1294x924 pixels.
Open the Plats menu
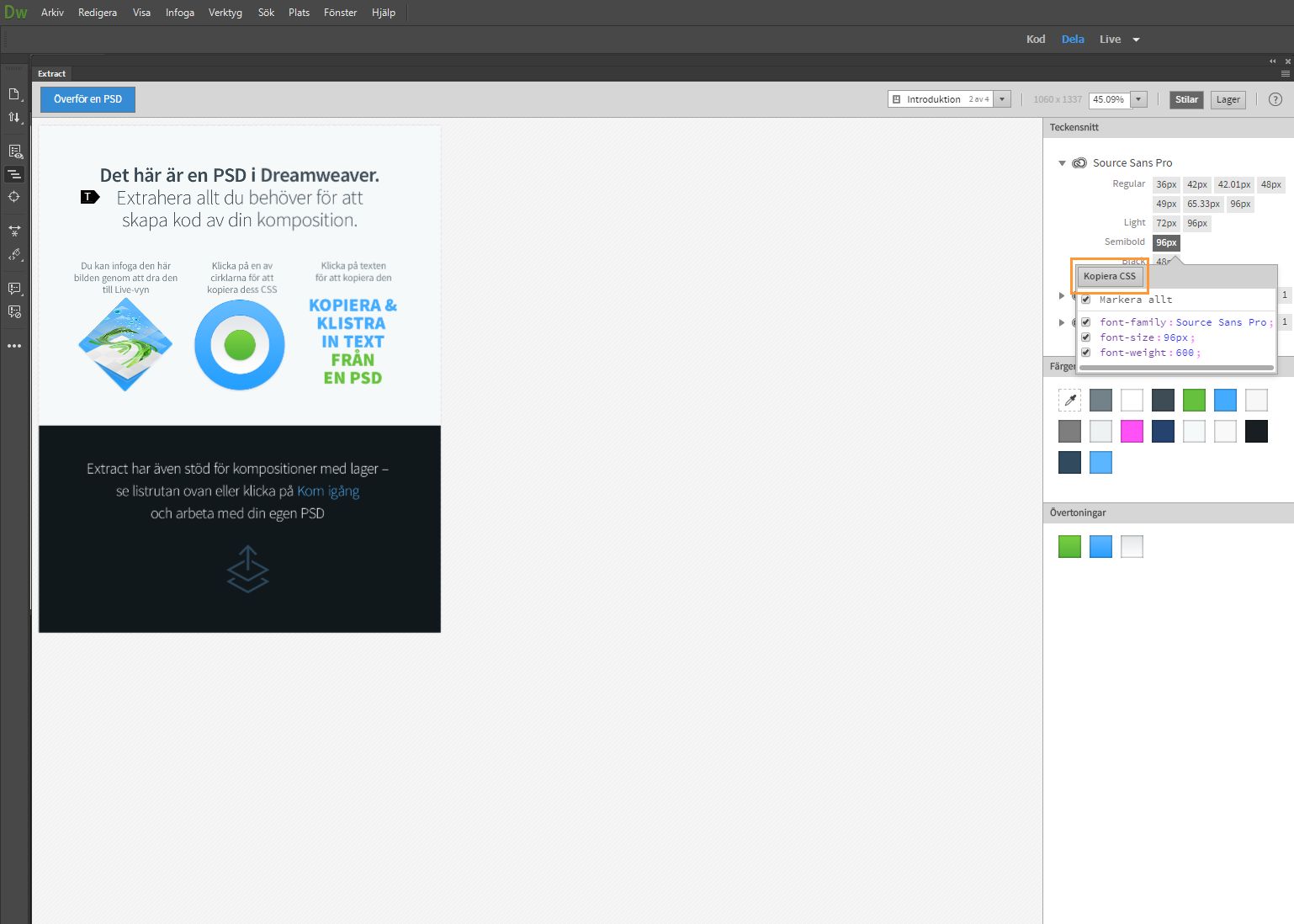tap(299, 13)
